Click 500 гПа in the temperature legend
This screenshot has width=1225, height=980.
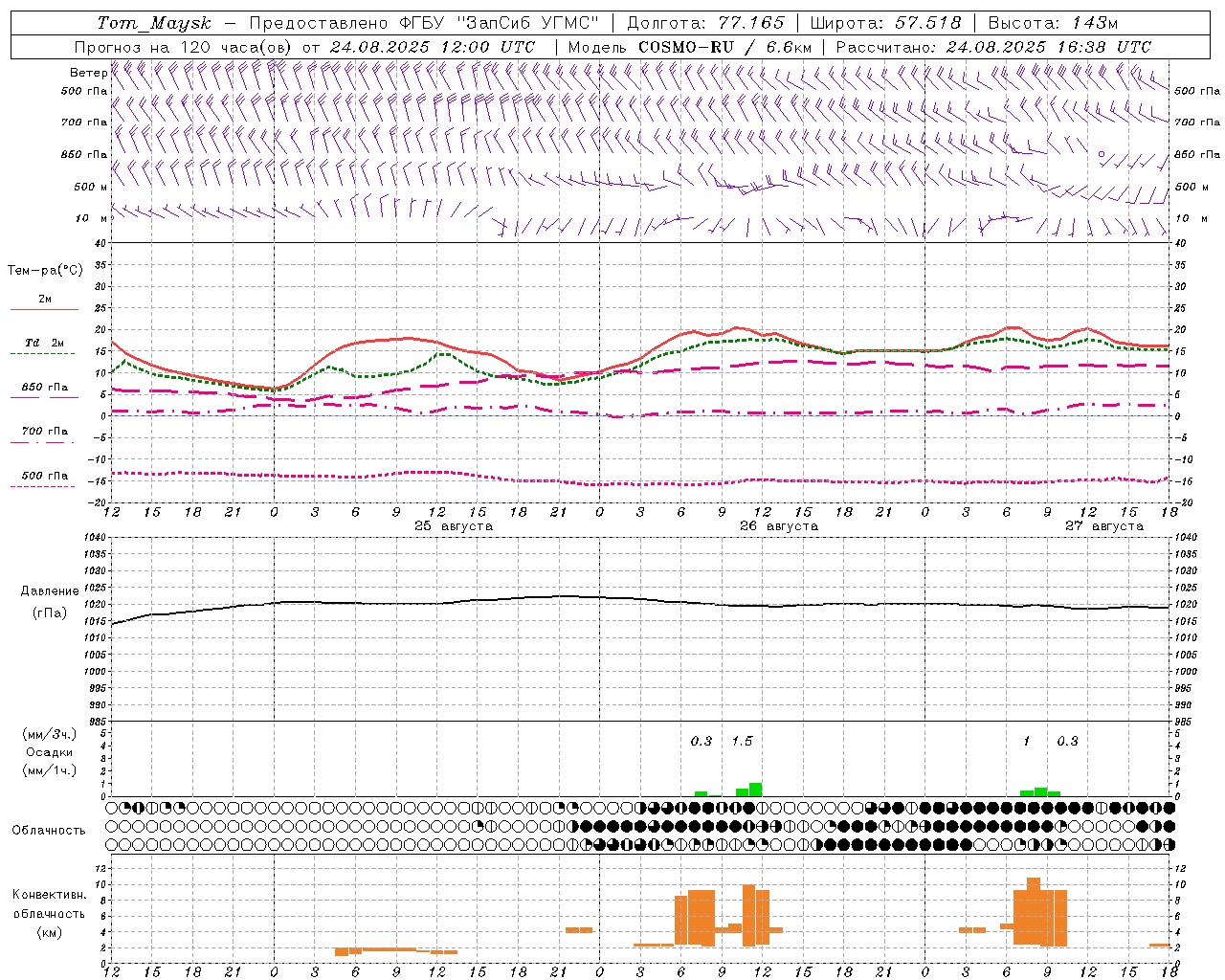[45, 476]
